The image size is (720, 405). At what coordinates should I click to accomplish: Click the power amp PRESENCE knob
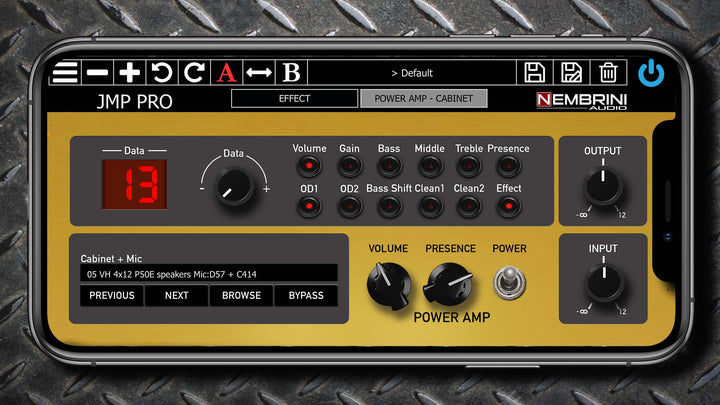[x=448, y=285]
